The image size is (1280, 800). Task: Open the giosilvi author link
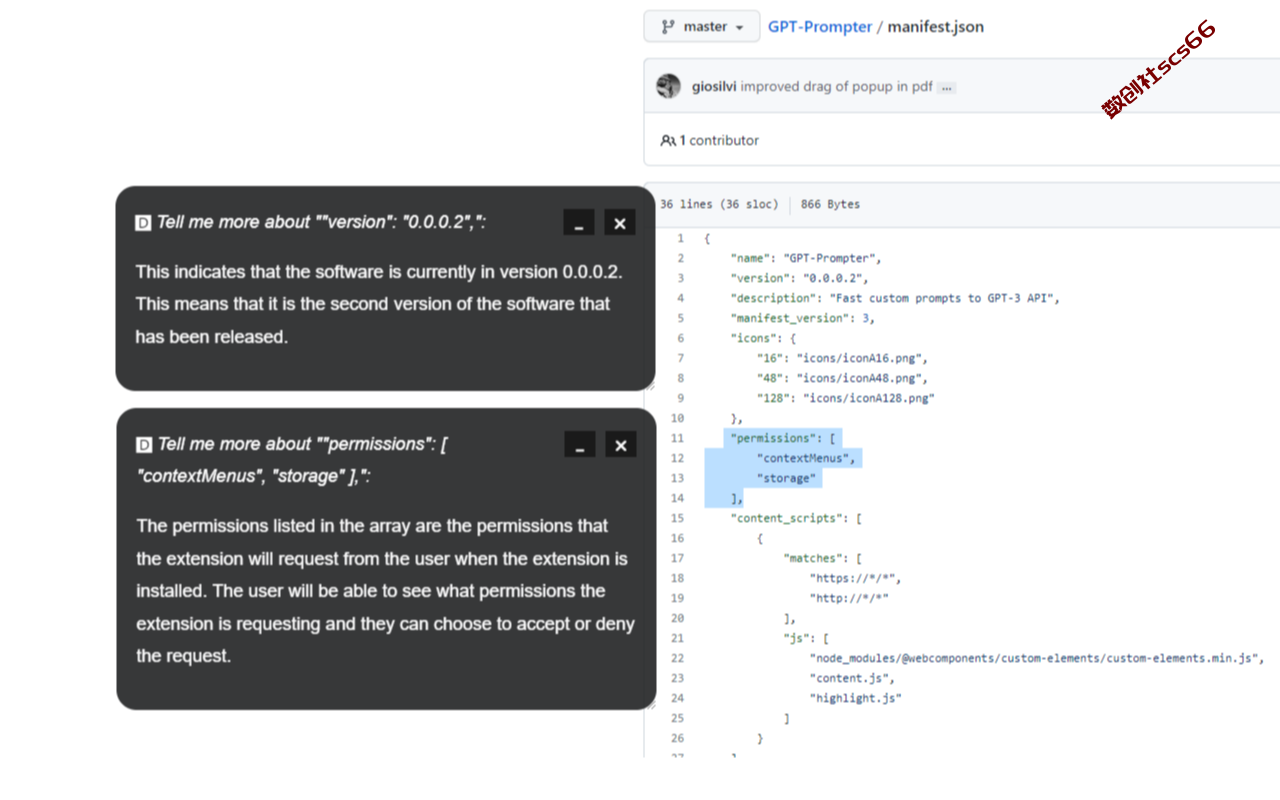[x=714, y=87]
